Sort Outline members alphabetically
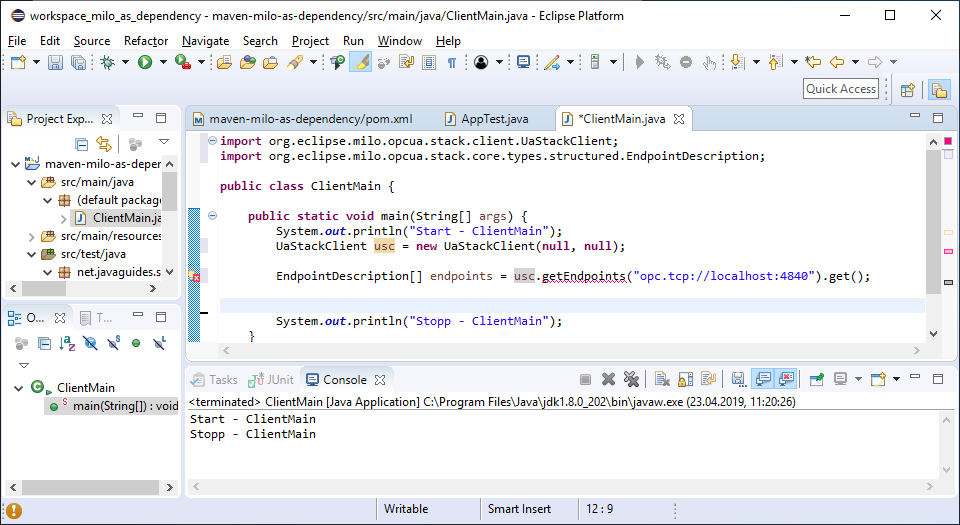The width and height of the screenshot is (960, 525). (x=67, y=344)
